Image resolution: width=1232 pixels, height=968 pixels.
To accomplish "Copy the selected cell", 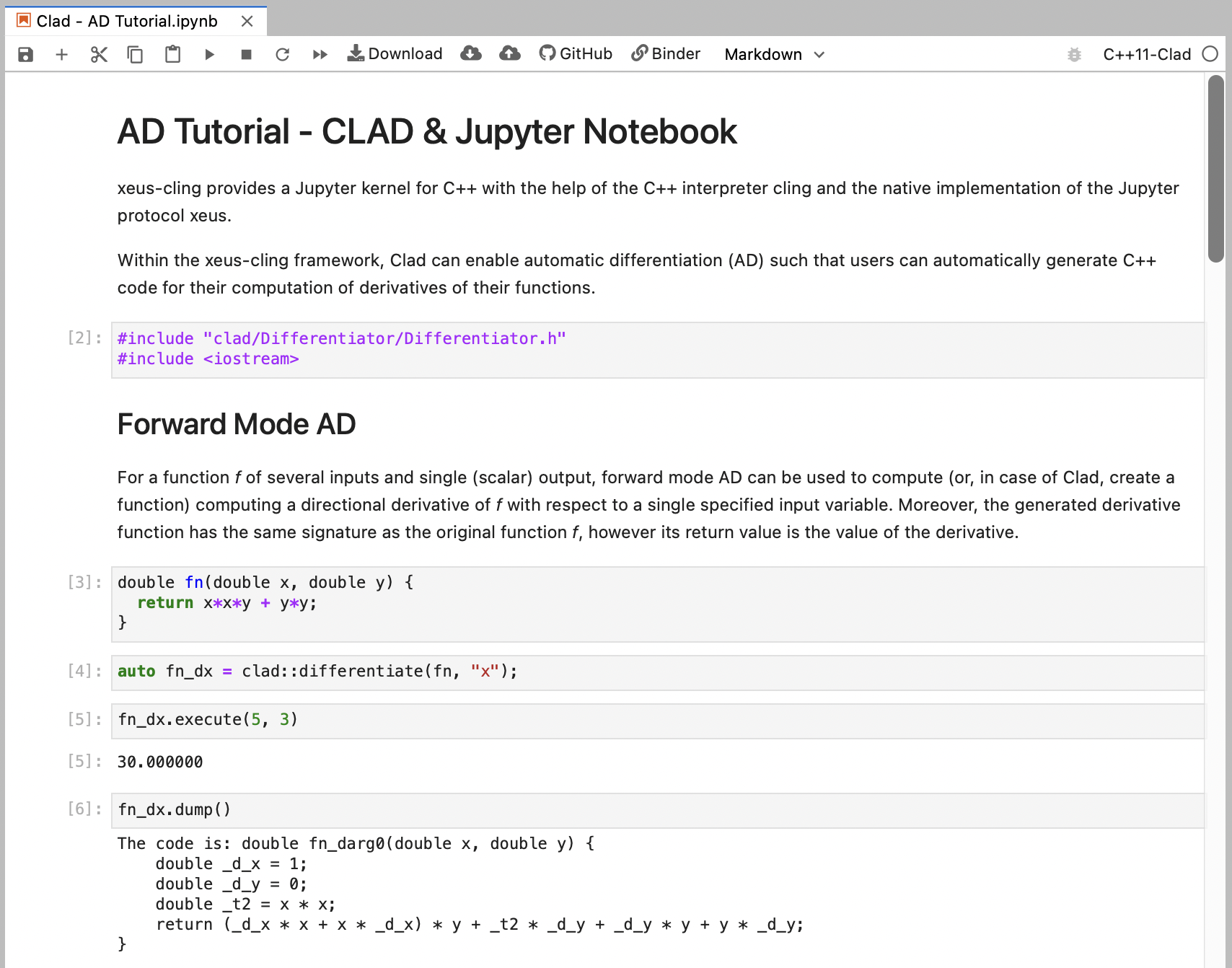I will pos(135,55).
